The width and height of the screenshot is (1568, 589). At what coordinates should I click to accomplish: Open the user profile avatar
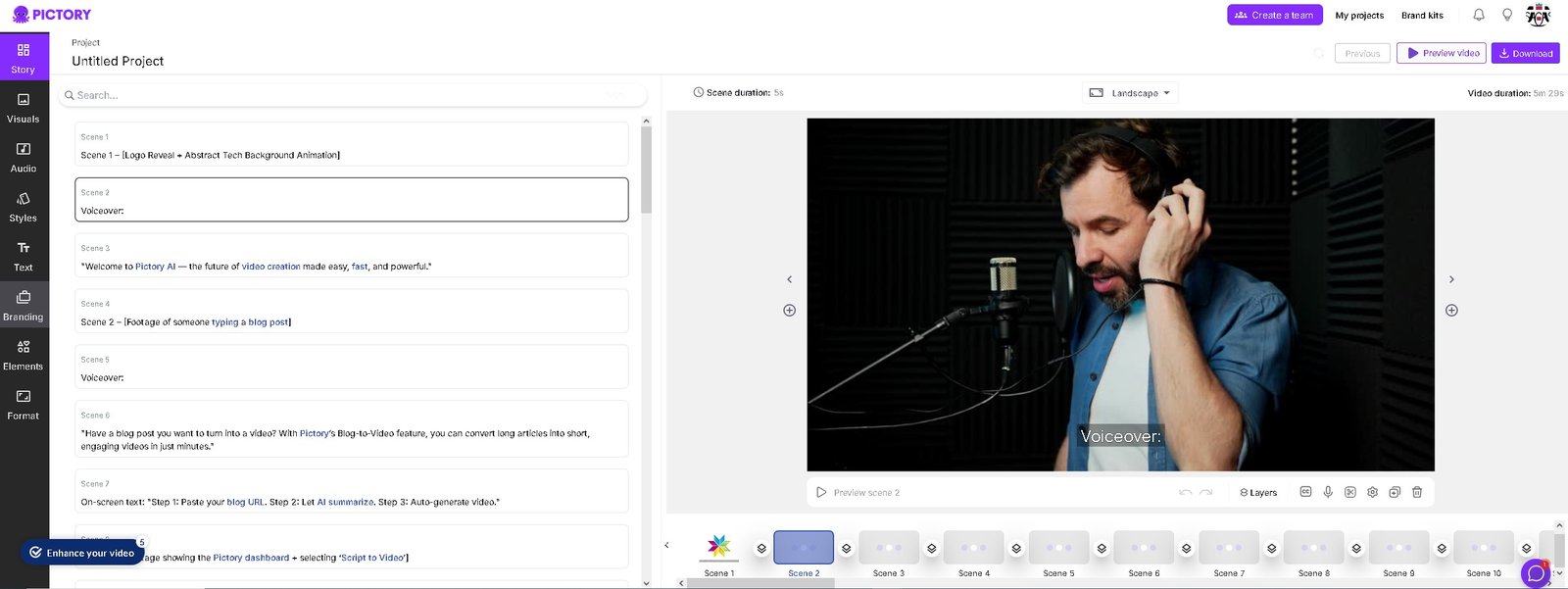(x=1539, y=15)
